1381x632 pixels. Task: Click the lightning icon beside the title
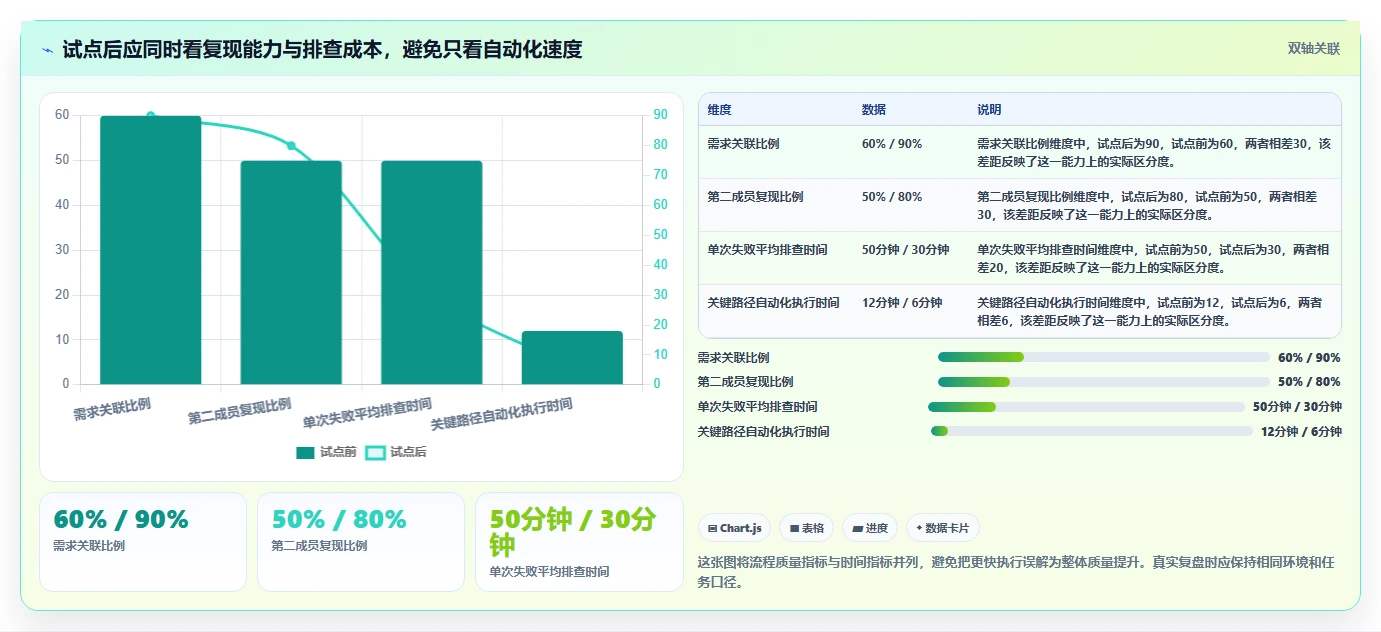(48, 50)
